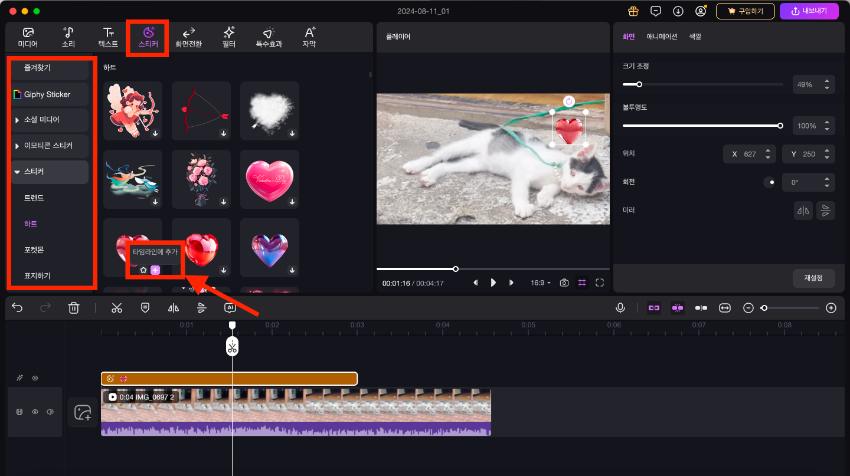This screenshot has height=476, width=850.
Task: Delete selected clip with the trash icon
Action: [x=73, y=308]
